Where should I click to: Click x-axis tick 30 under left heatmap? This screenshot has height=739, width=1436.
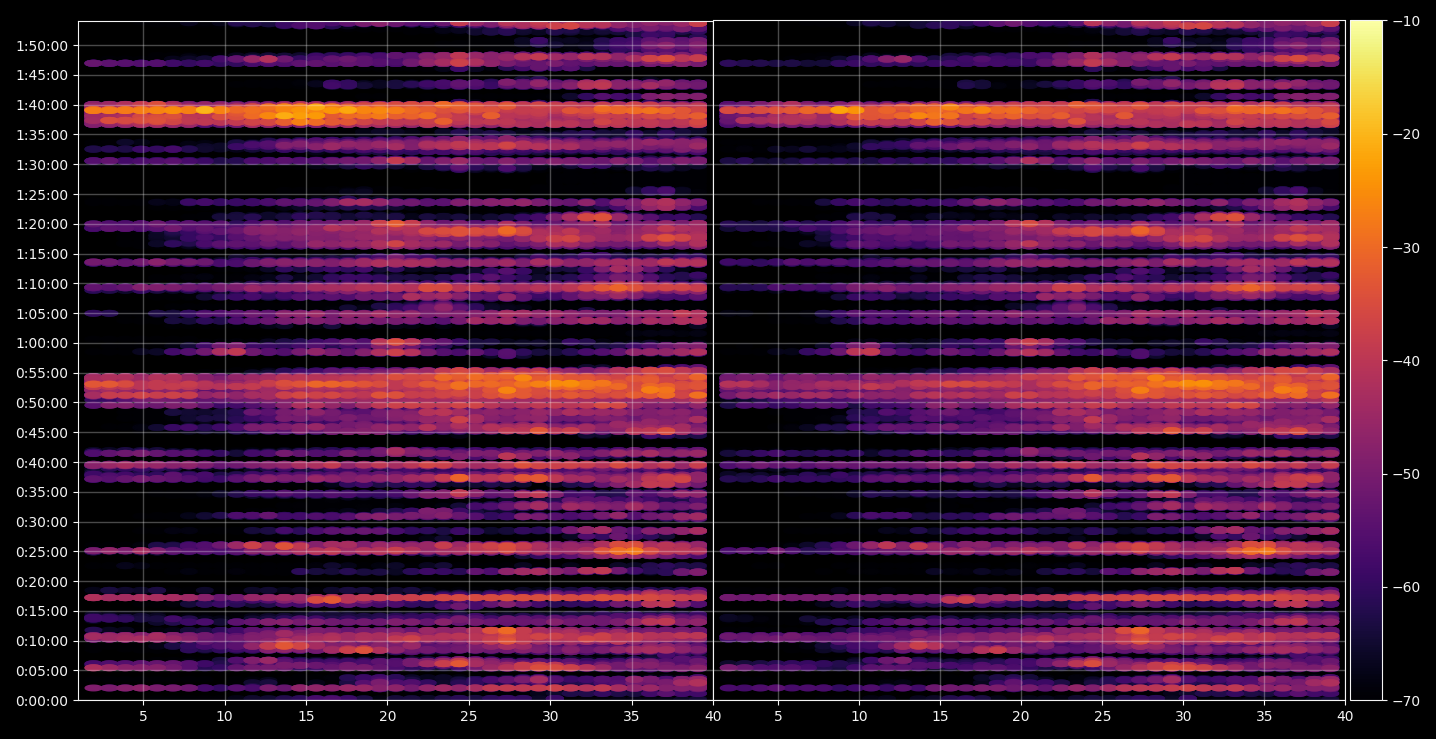(550, 717)
